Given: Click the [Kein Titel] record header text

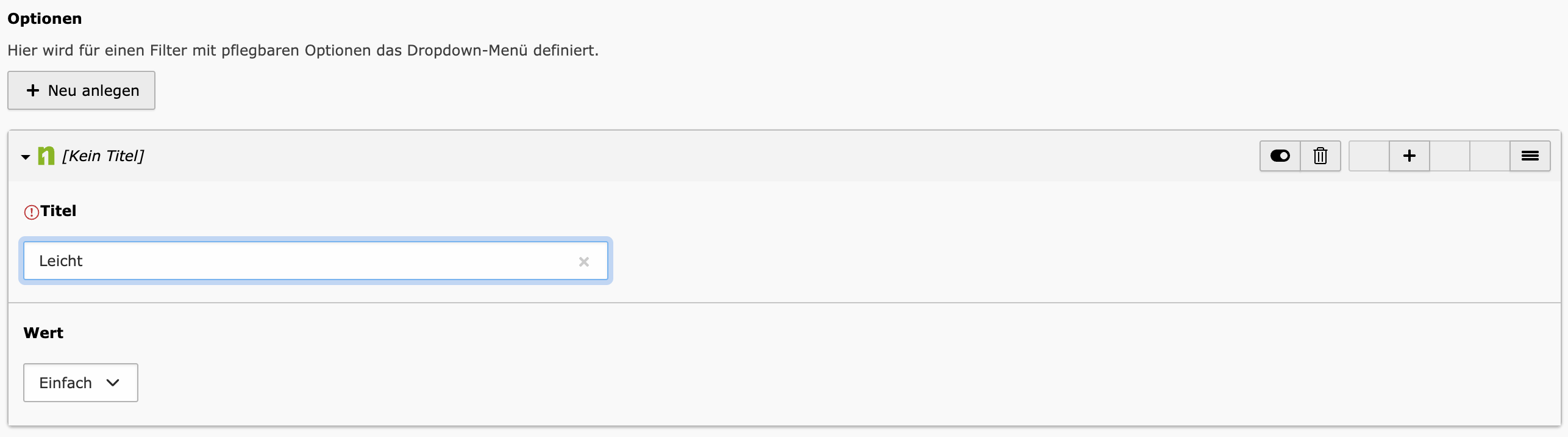Looking at the screenshot, I should coord(103,156).
